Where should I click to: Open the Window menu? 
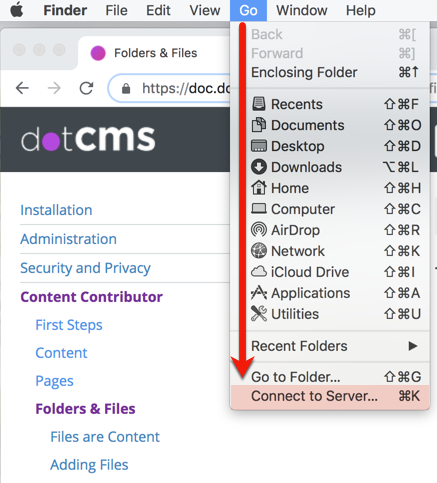302,10
